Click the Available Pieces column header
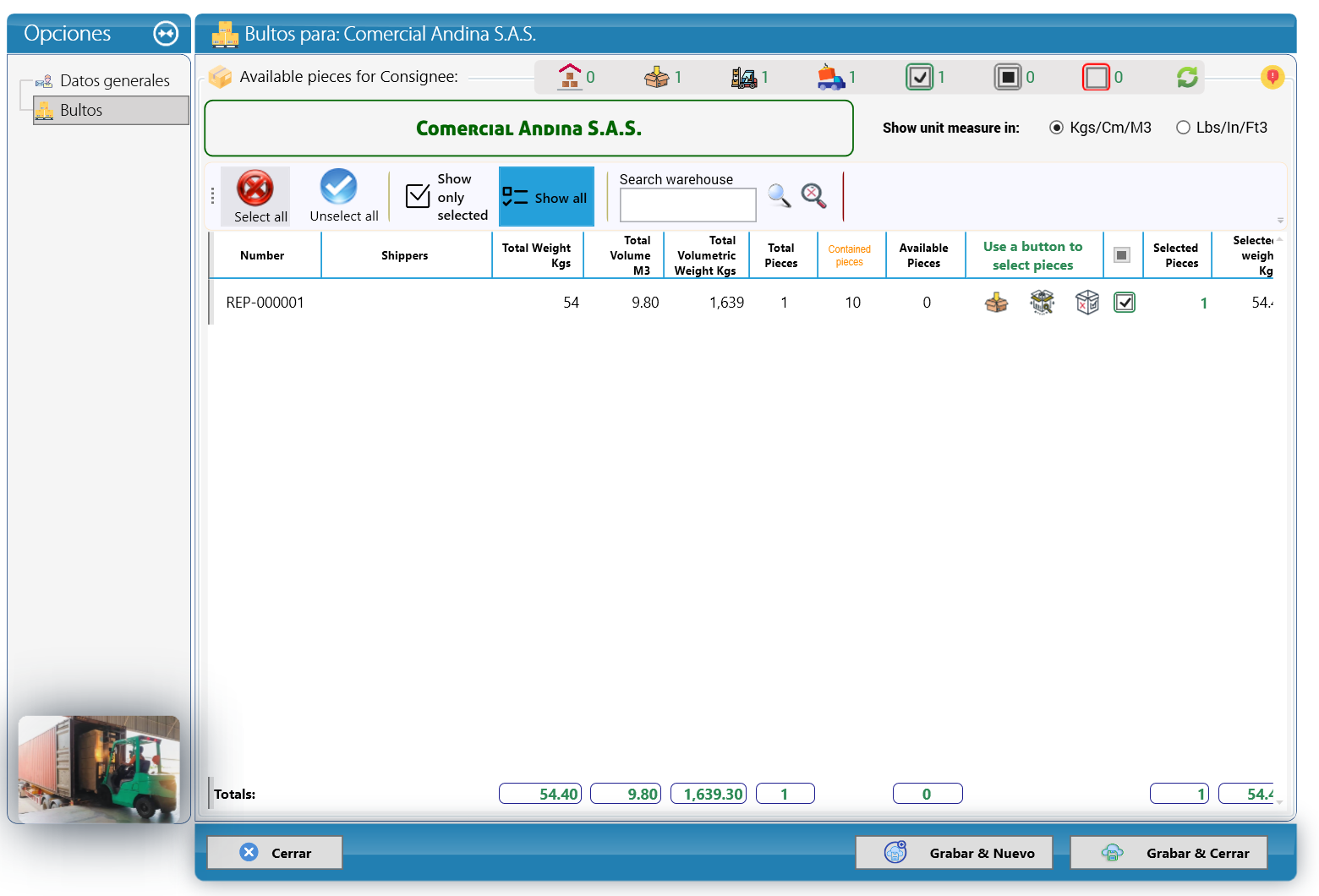The width and height of the screenshot is (1319, 896). point(924,255)
